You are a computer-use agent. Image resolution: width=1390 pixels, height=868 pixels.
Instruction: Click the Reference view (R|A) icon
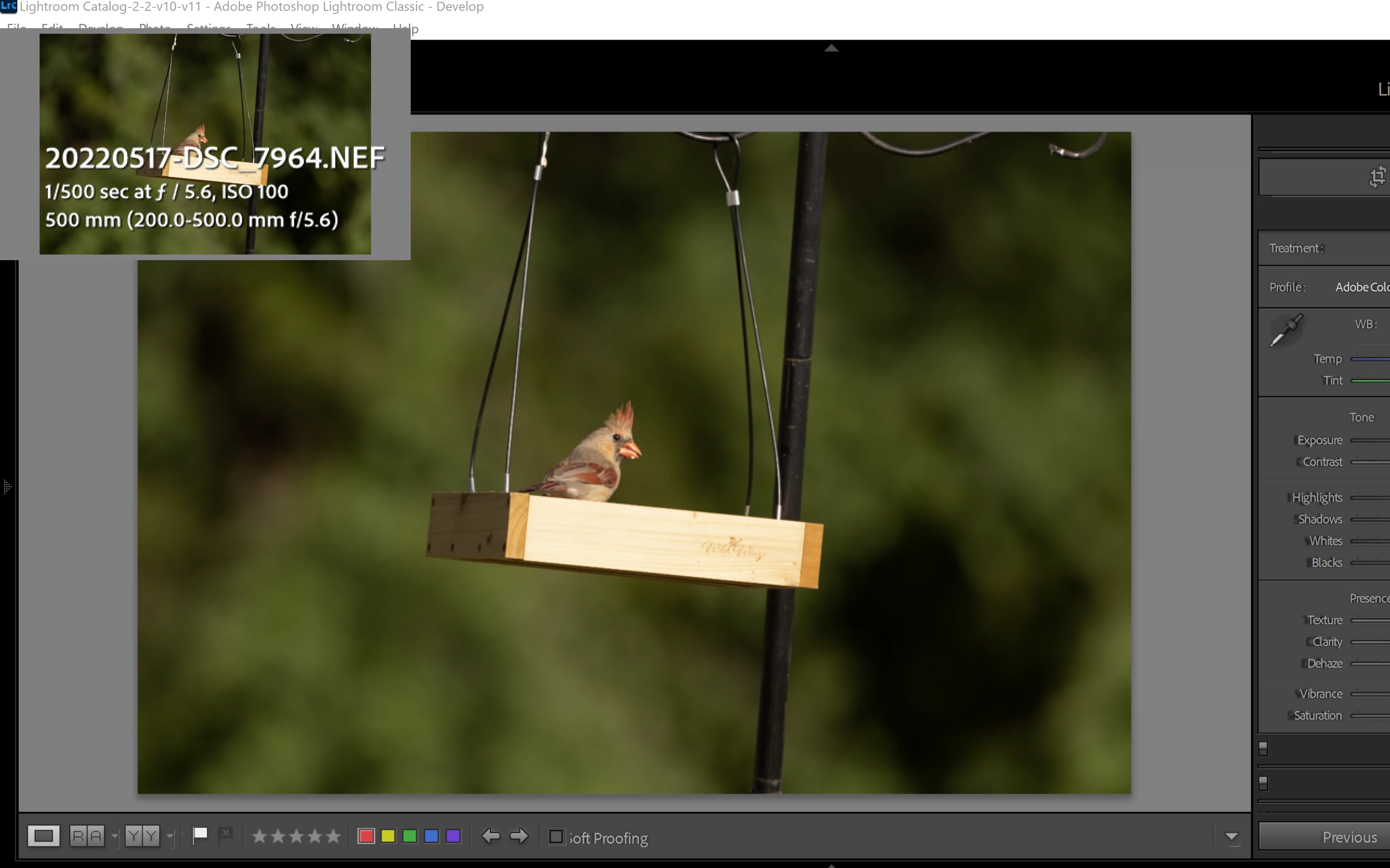(x=87, y=836)
